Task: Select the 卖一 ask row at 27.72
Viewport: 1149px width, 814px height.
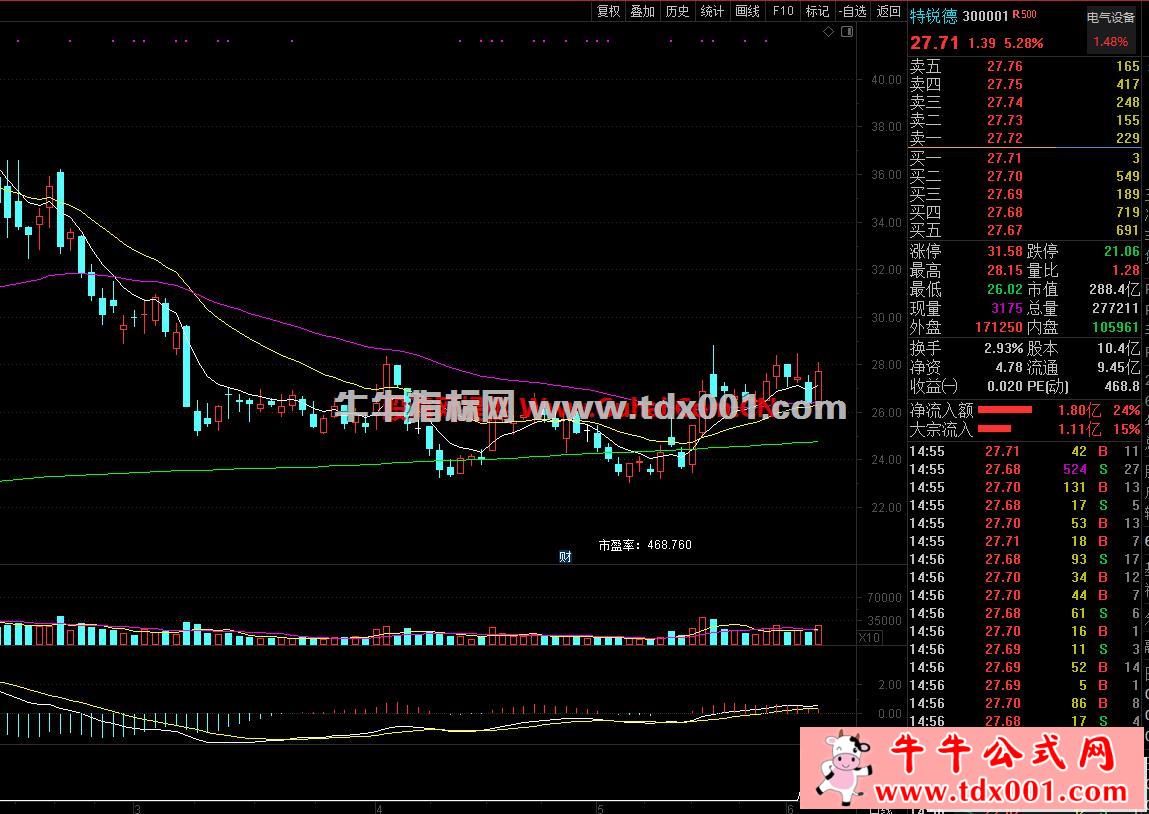Action: tap(1024, 138)
